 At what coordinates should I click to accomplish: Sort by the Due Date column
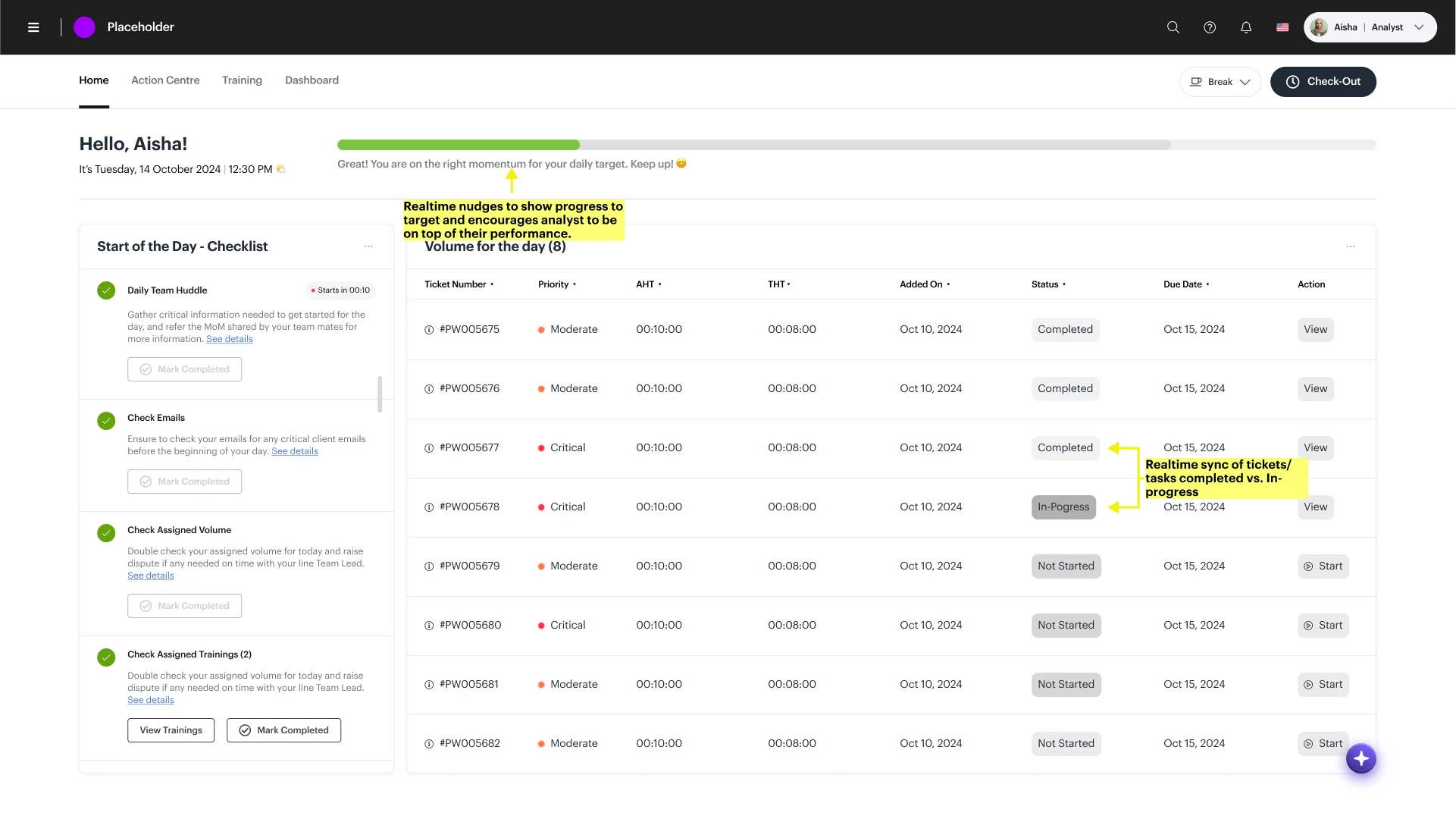(x=1186, y=284)
